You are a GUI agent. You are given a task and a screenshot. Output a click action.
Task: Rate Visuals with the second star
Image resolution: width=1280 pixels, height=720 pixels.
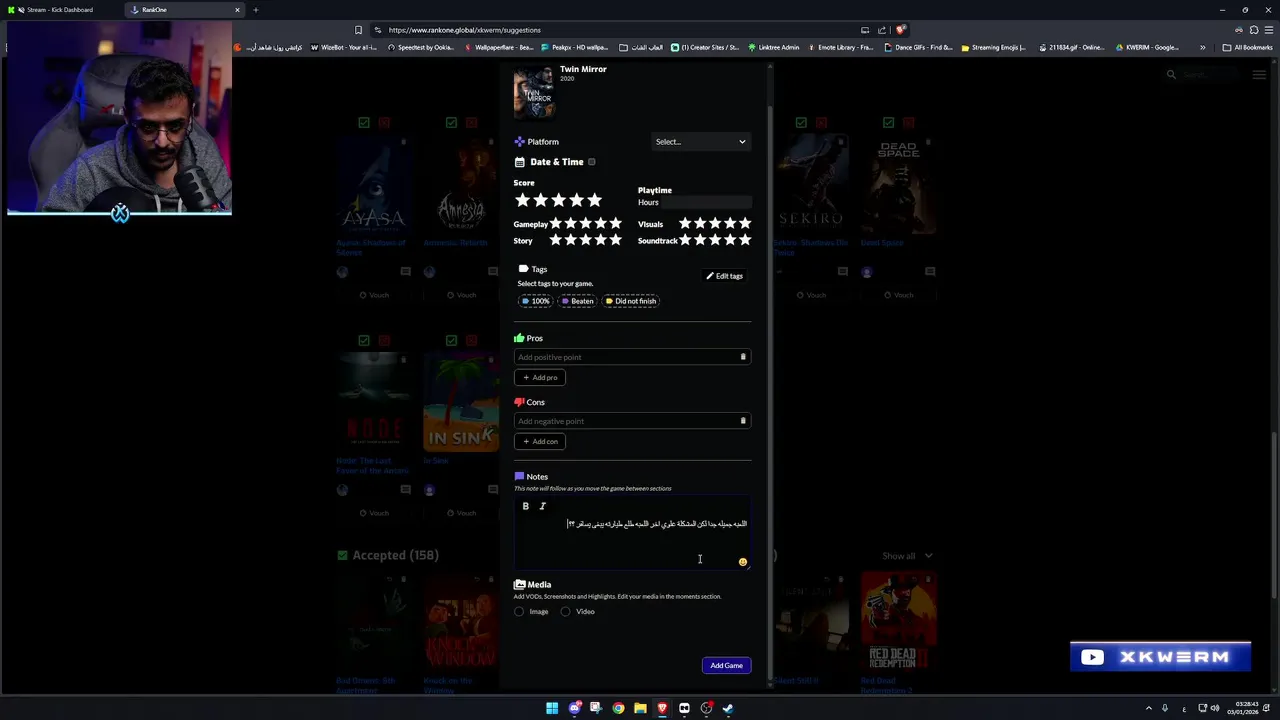pyautogui.click(x=700, y=224)
